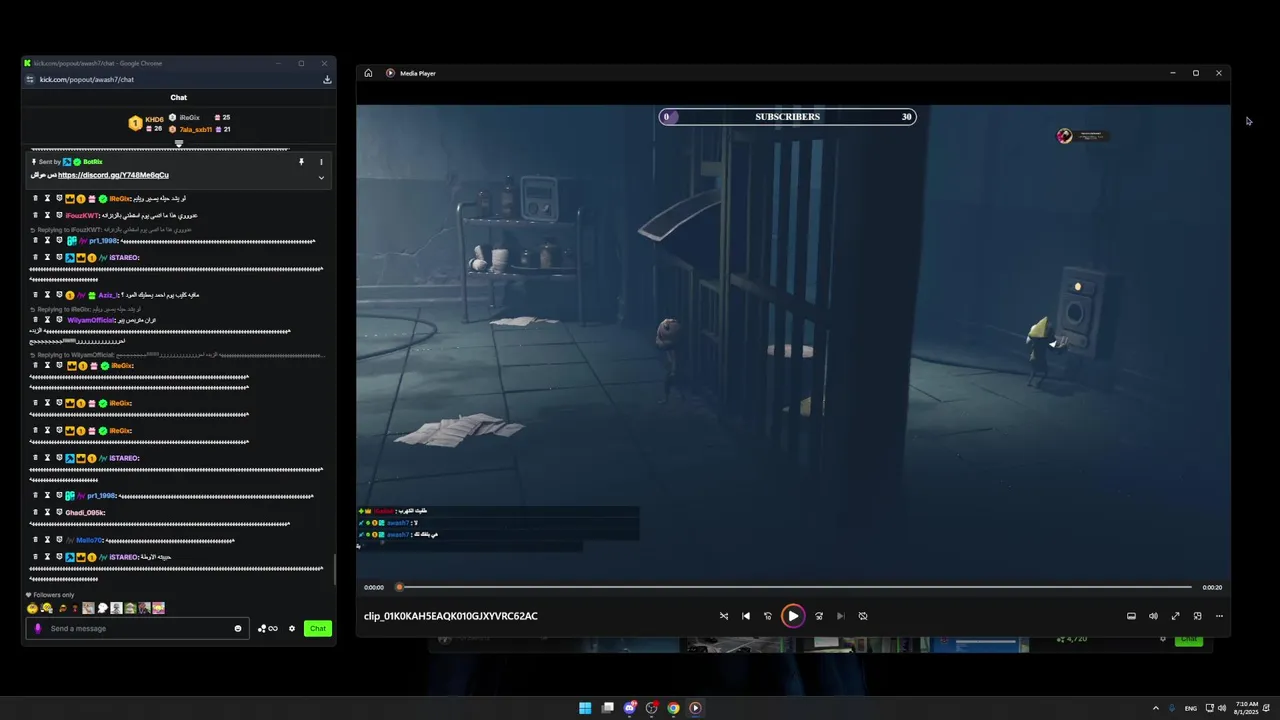Screen dimensions: 1280x720
Task: Play the clip in Media Player
Action: point(793,616)
